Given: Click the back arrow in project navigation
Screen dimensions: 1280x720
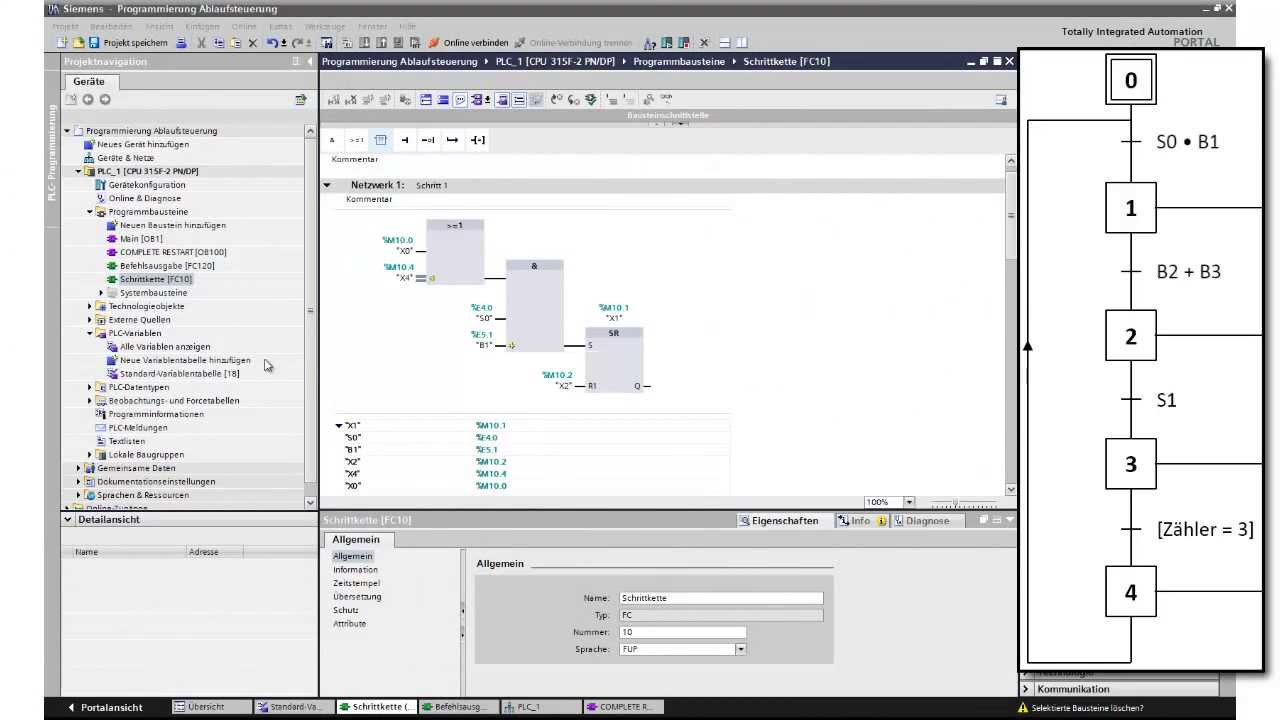Looking at the screenshot, I should point(88,100).
